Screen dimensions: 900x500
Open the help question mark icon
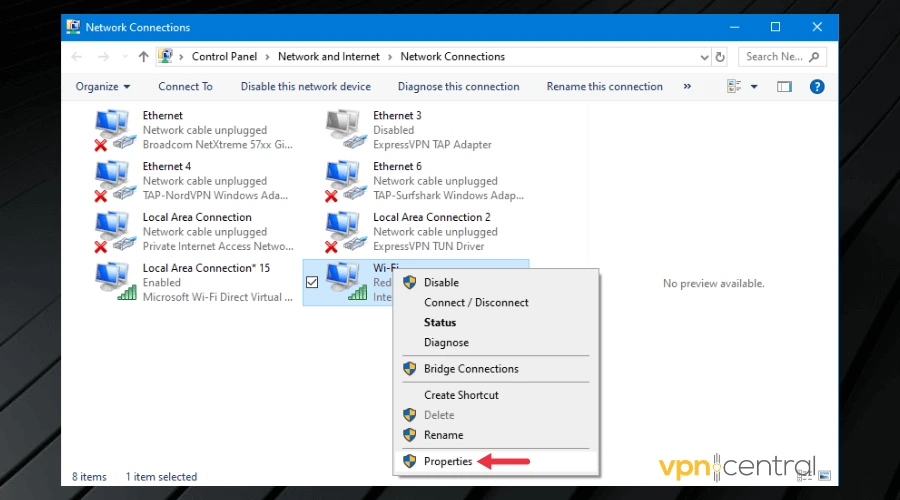coord(817,87)
